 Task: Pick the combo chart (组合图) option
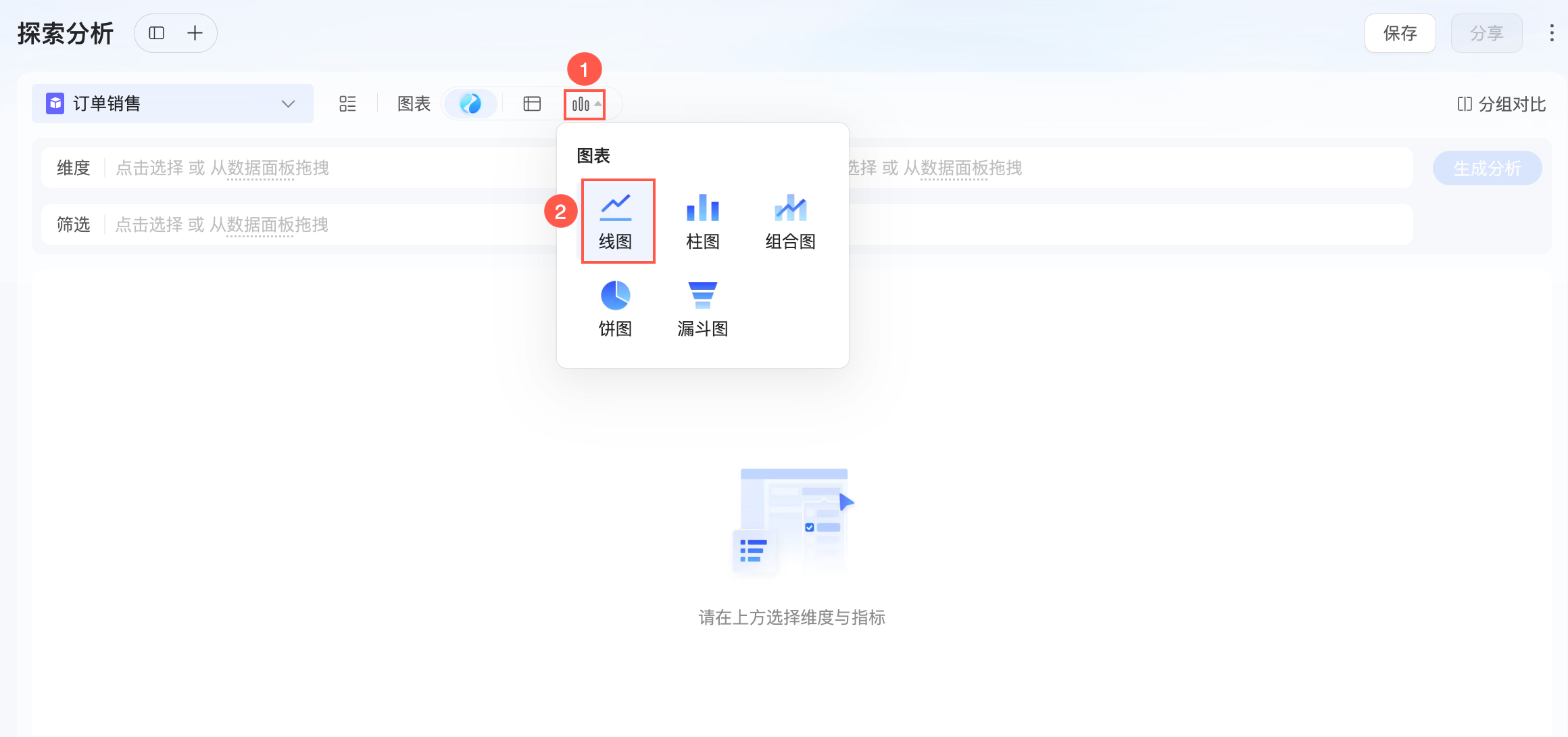click(x=790, y=220)
